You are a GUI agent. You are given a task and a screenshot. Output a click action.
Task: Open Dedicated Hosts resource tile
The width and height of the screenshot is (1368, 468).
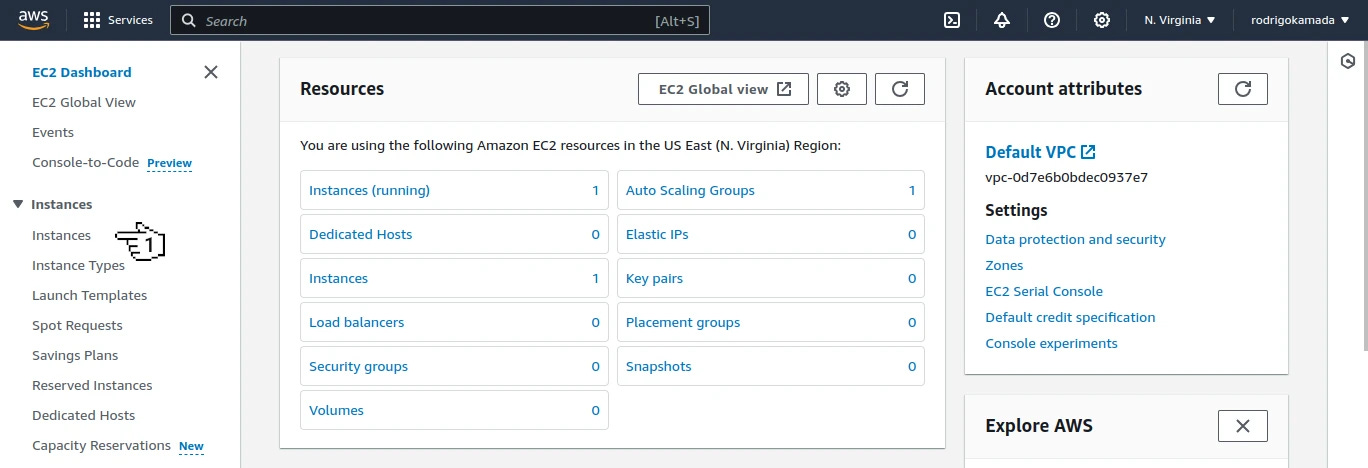click(x=454, y=234)
